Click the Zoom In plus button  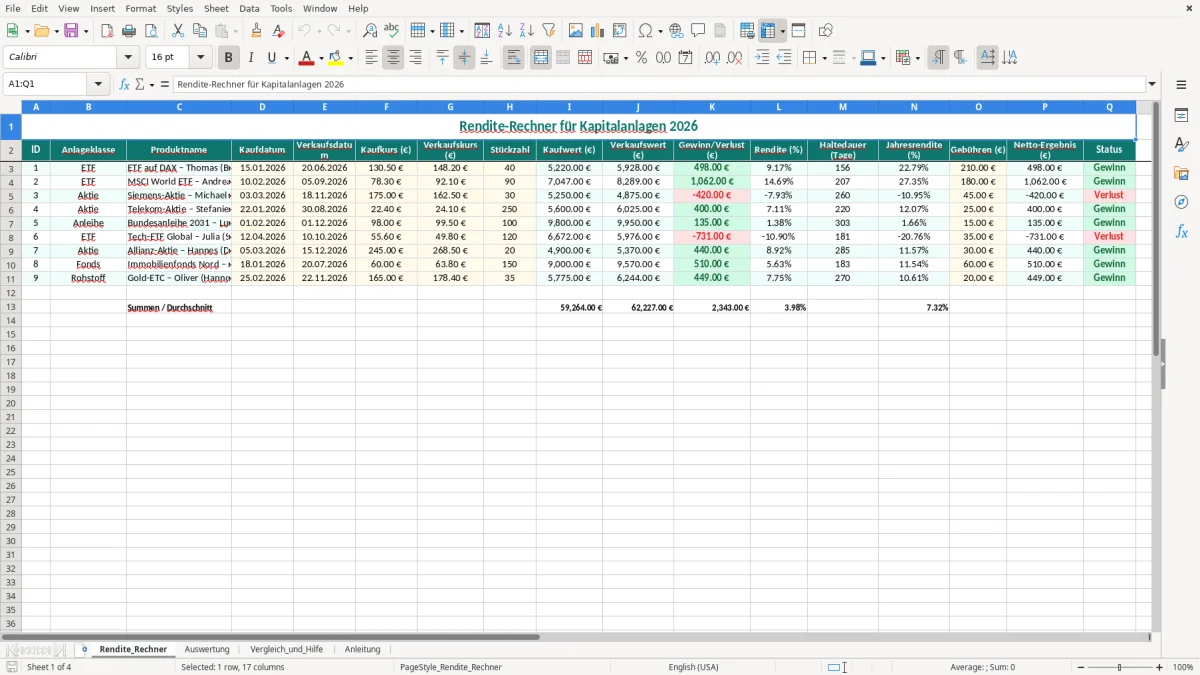(x=1160, y=667)
